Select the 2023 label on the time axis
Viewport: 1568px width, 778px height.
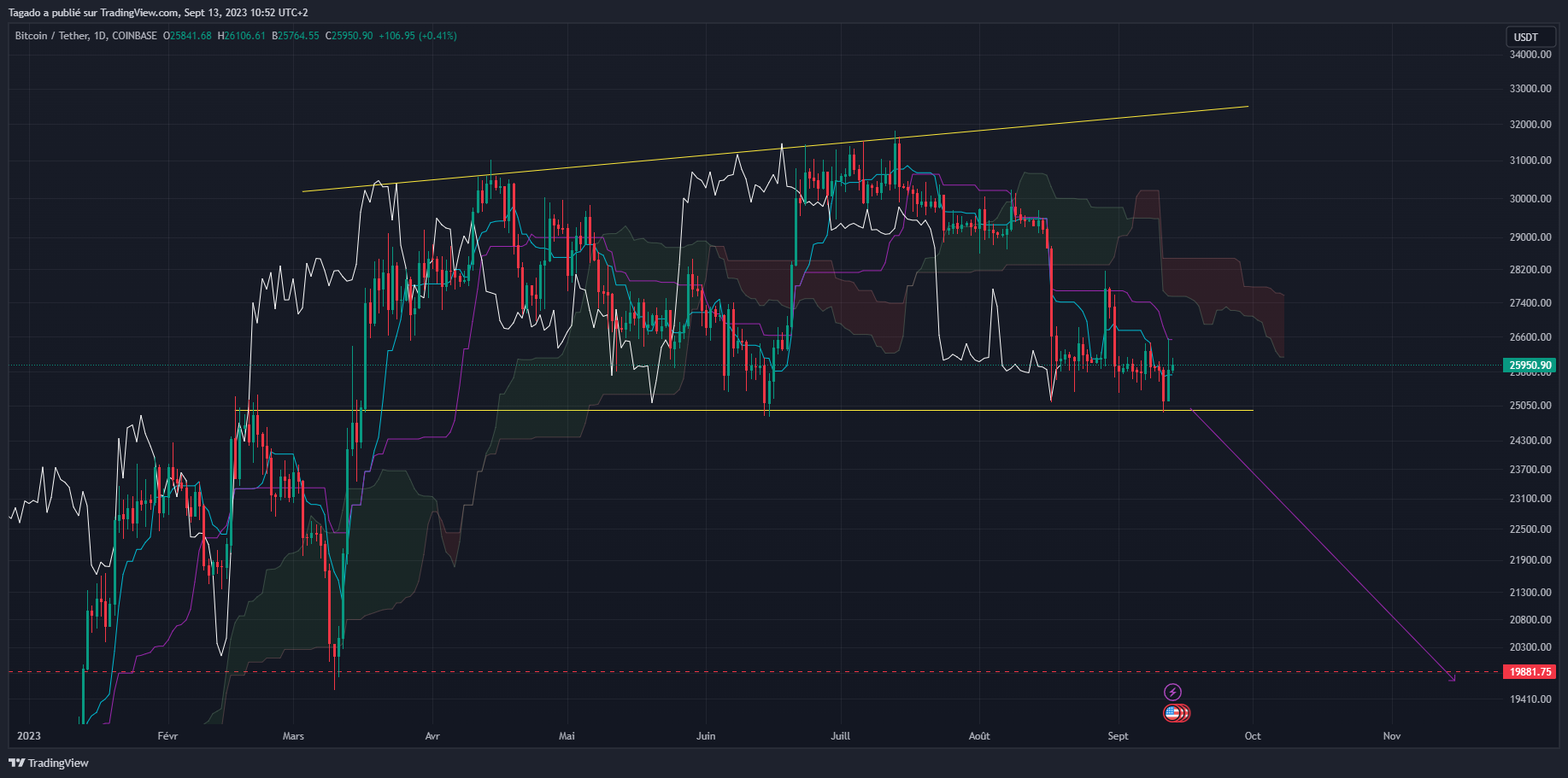tap(28, 735)
